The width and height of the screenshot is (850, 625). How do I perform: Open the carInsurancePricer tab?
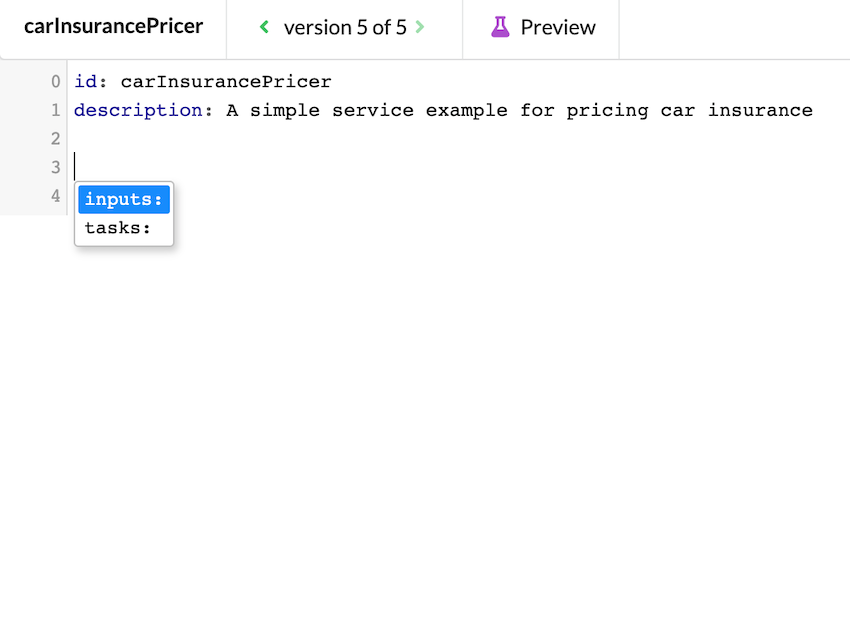[113, 26]
